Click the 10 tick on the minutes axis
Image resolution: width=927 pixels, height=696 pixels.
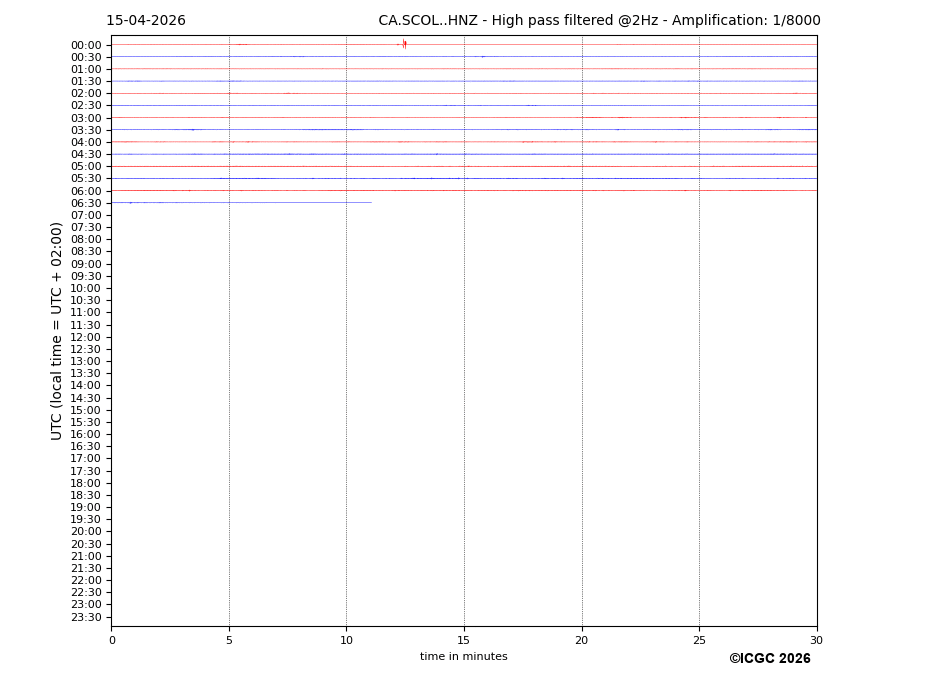pos(346,640)
